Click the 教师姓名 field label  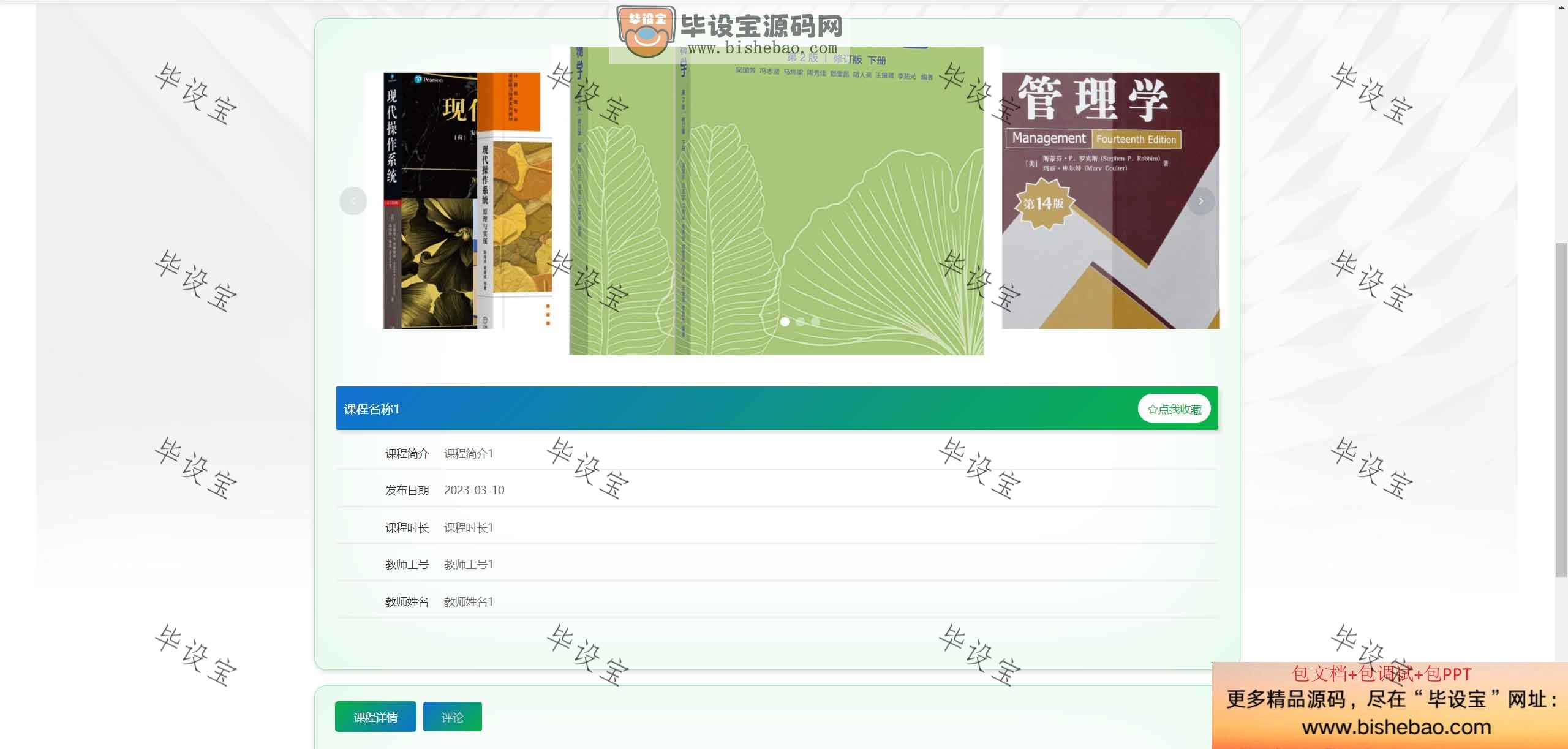(x=407, y=602)
